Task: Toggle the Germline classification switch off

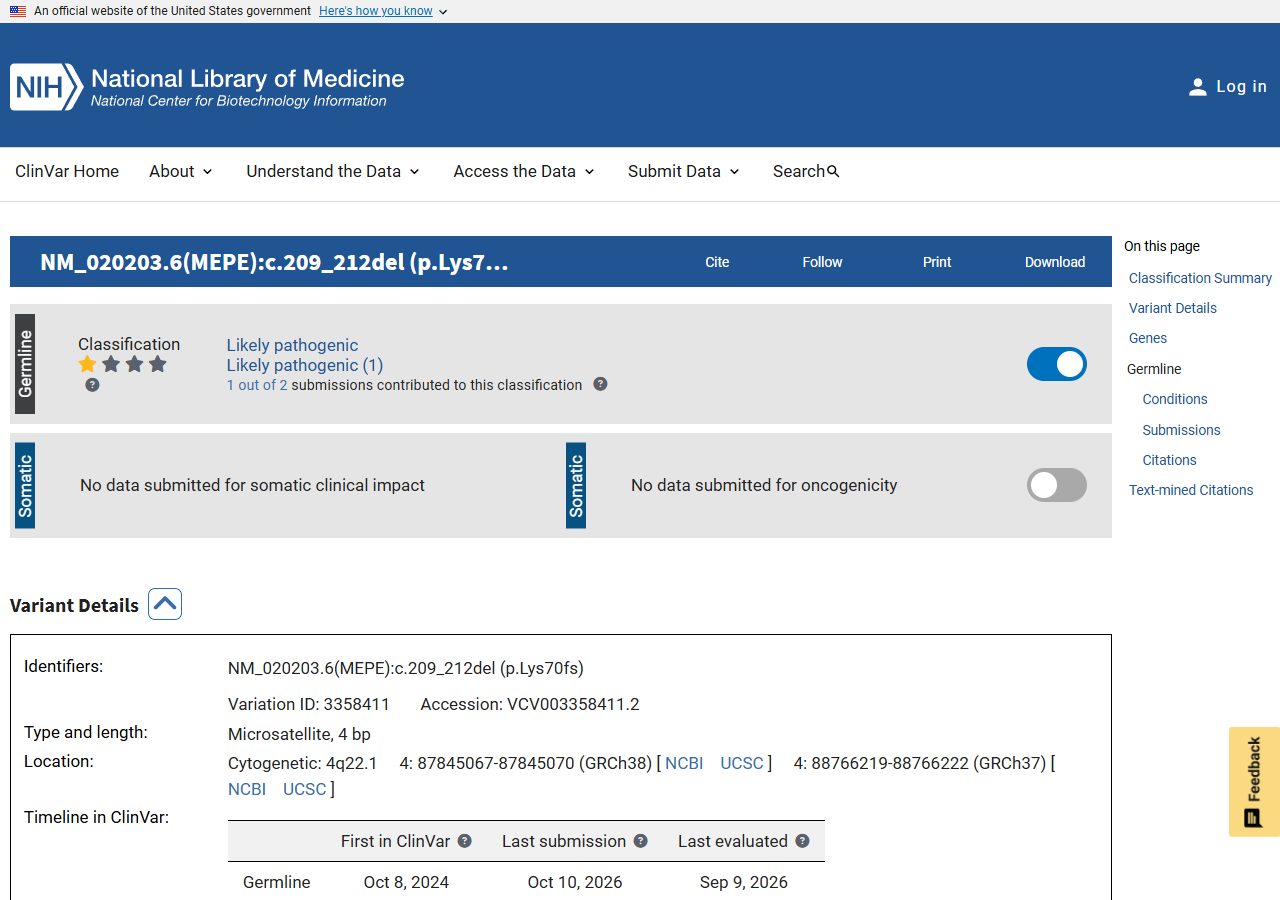Action: [1057, 364]
